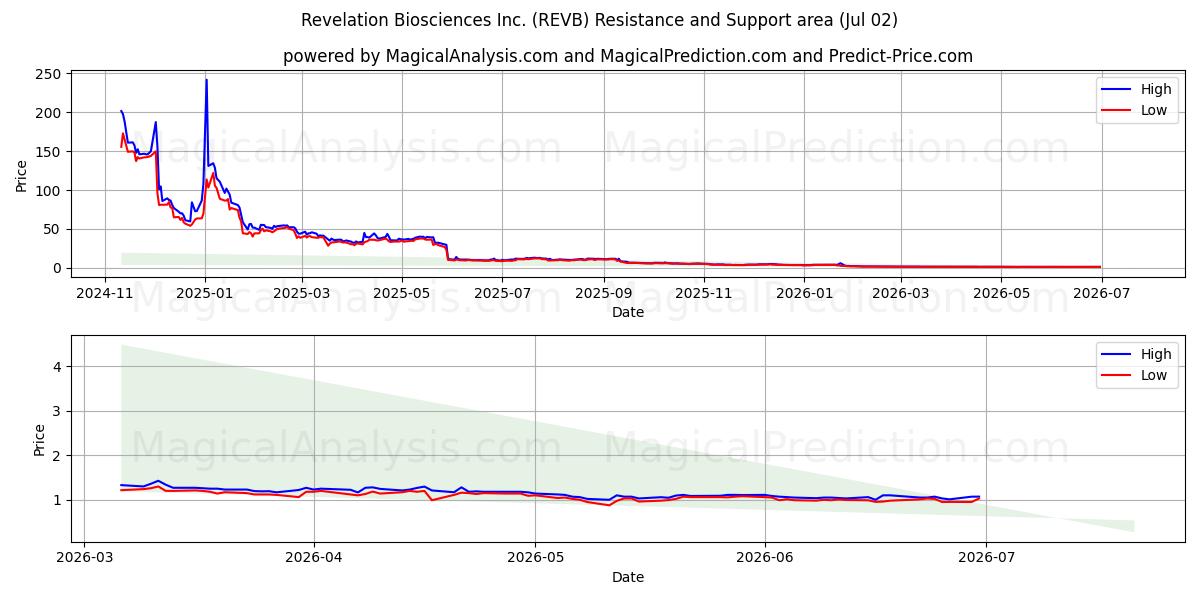Click the '100' y-axis tick label
The image size is (1200, 600).
50,191
